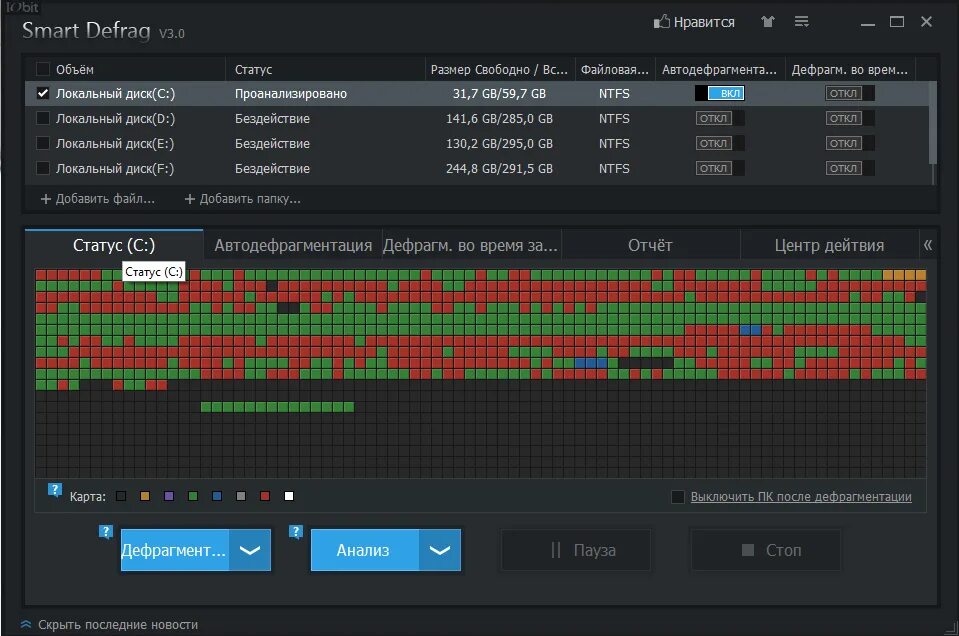The image size is (959, 636).
Task: Click the Файловая... column header
Action: click(x=615, y=69)
